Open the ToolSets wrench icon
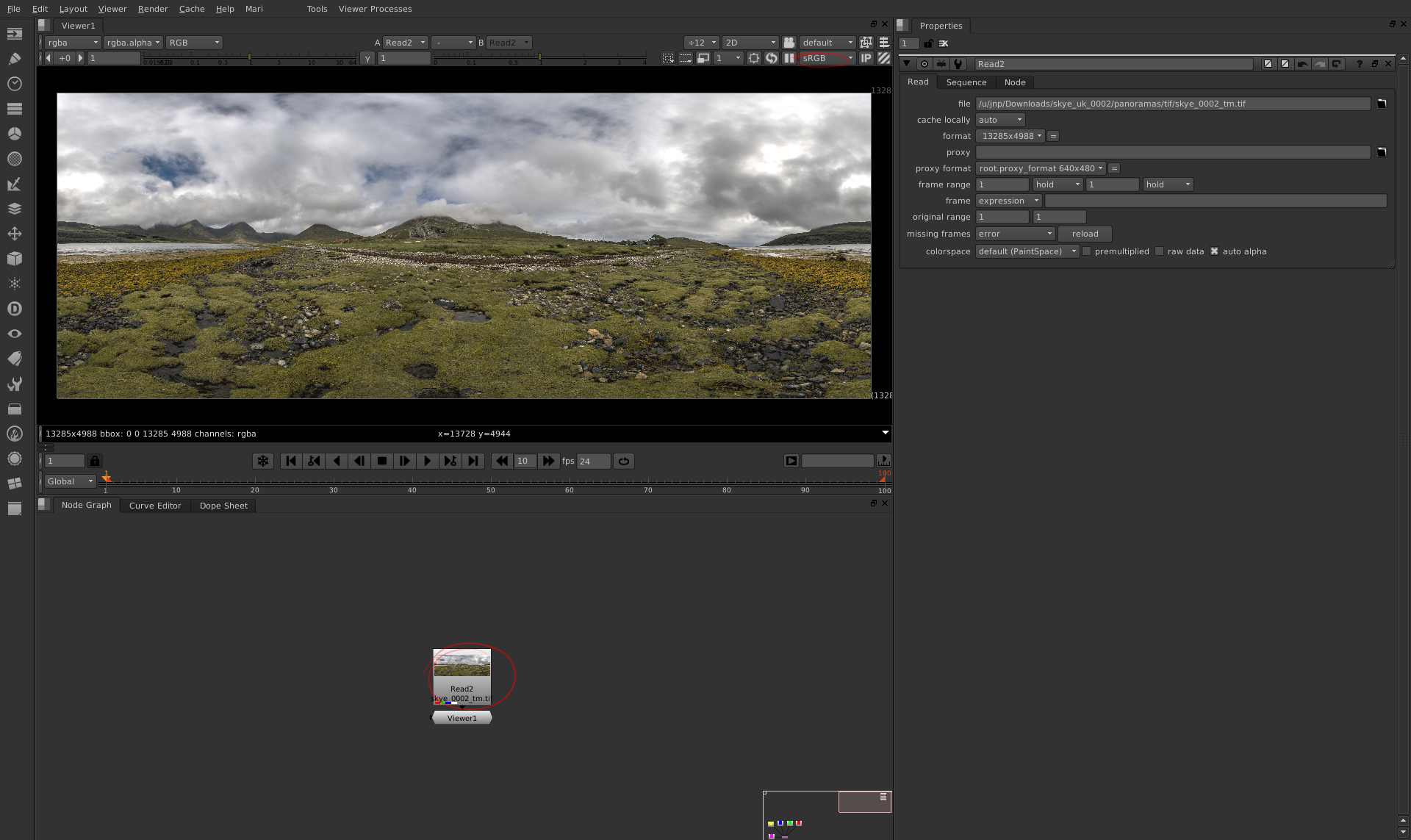This screenshot has width=1411, height=840. point(14,384)
